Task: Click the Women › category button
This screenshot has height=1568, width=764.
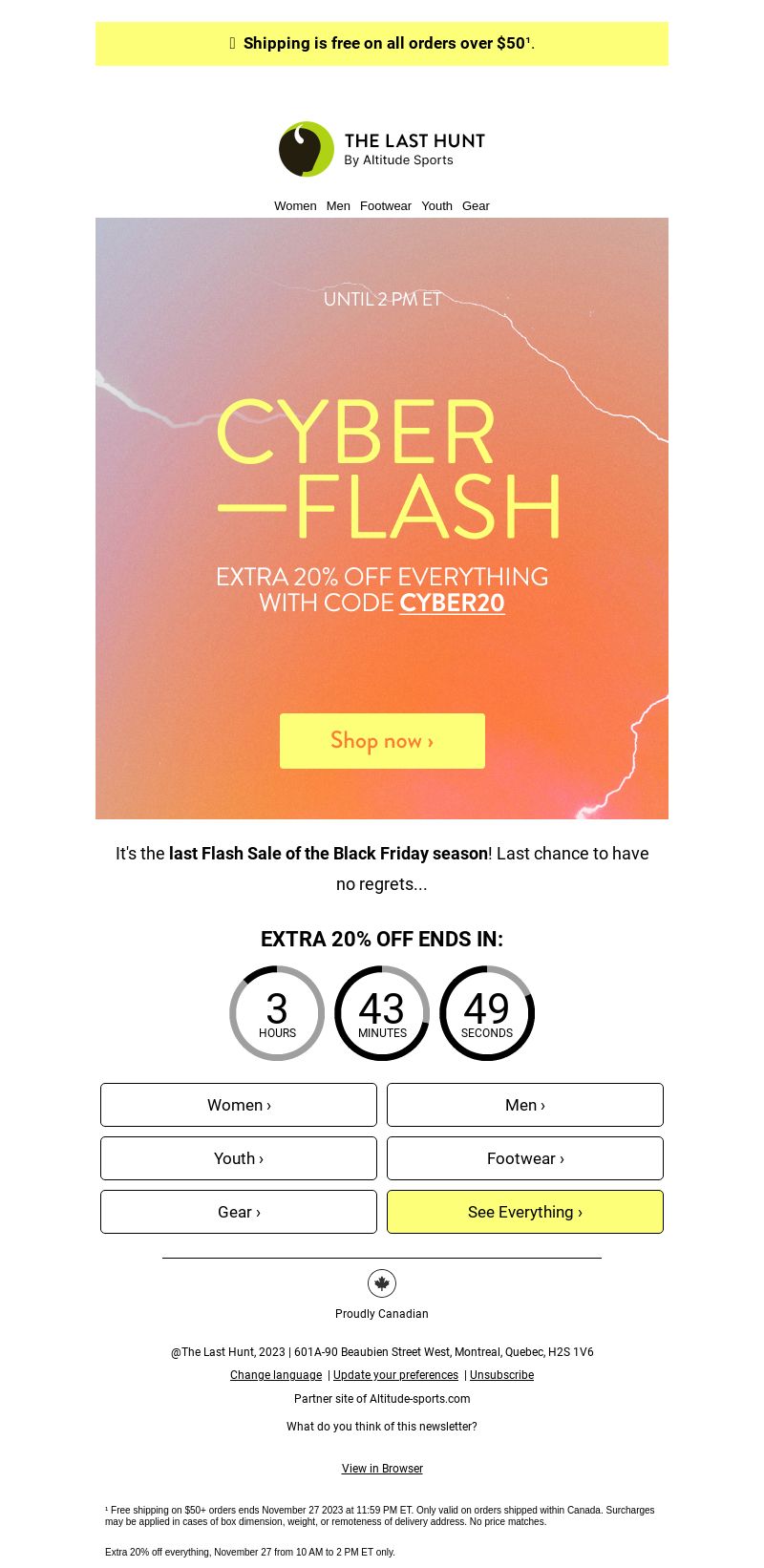Action: coord(239,1105)
